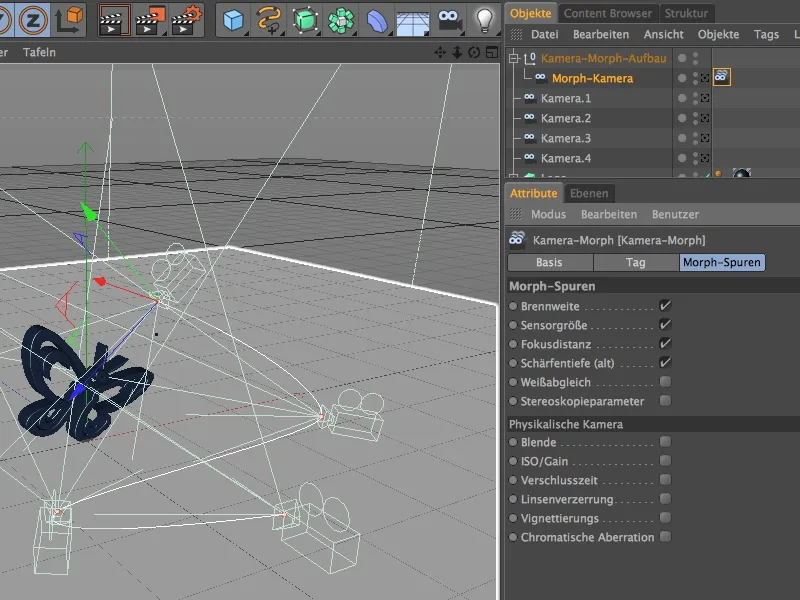Switch to the Content Browser tab
Image resolution: width=800 pixels, height=600 pixels.
(608, 13)
